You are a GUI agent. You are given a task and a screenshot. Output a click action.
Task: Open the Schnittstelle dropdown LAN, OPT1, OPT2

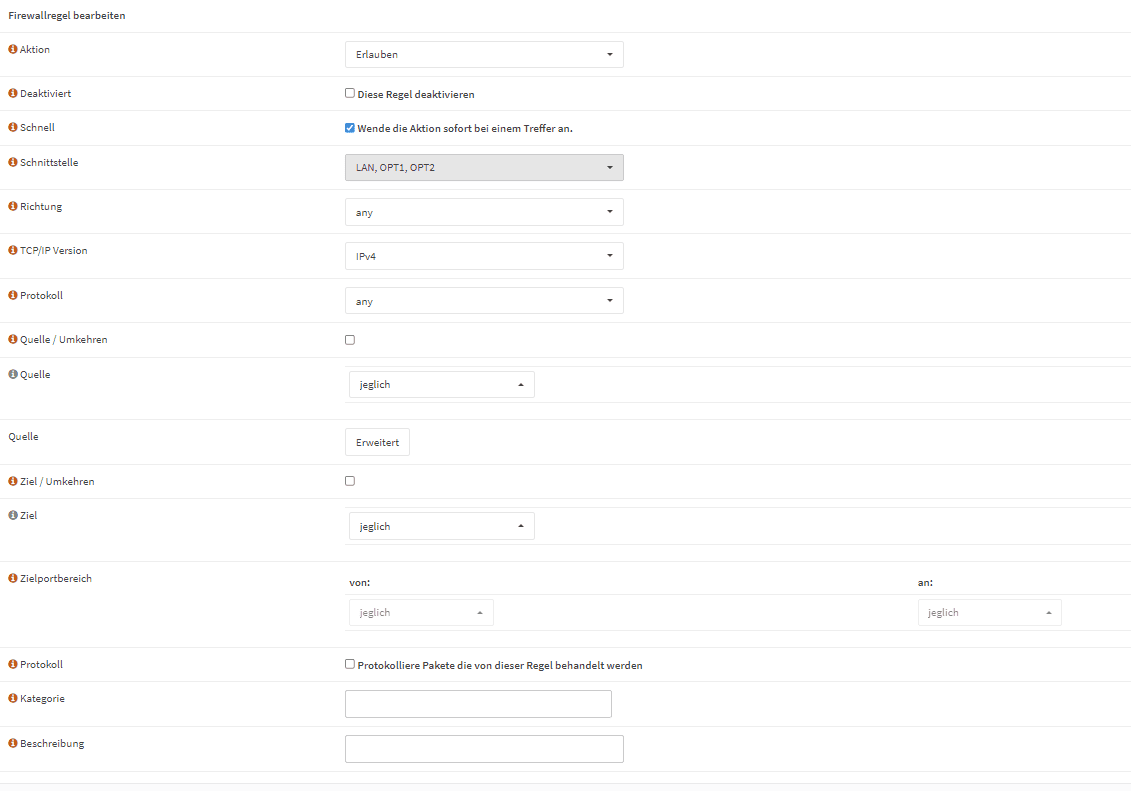[x=484, y=167]
